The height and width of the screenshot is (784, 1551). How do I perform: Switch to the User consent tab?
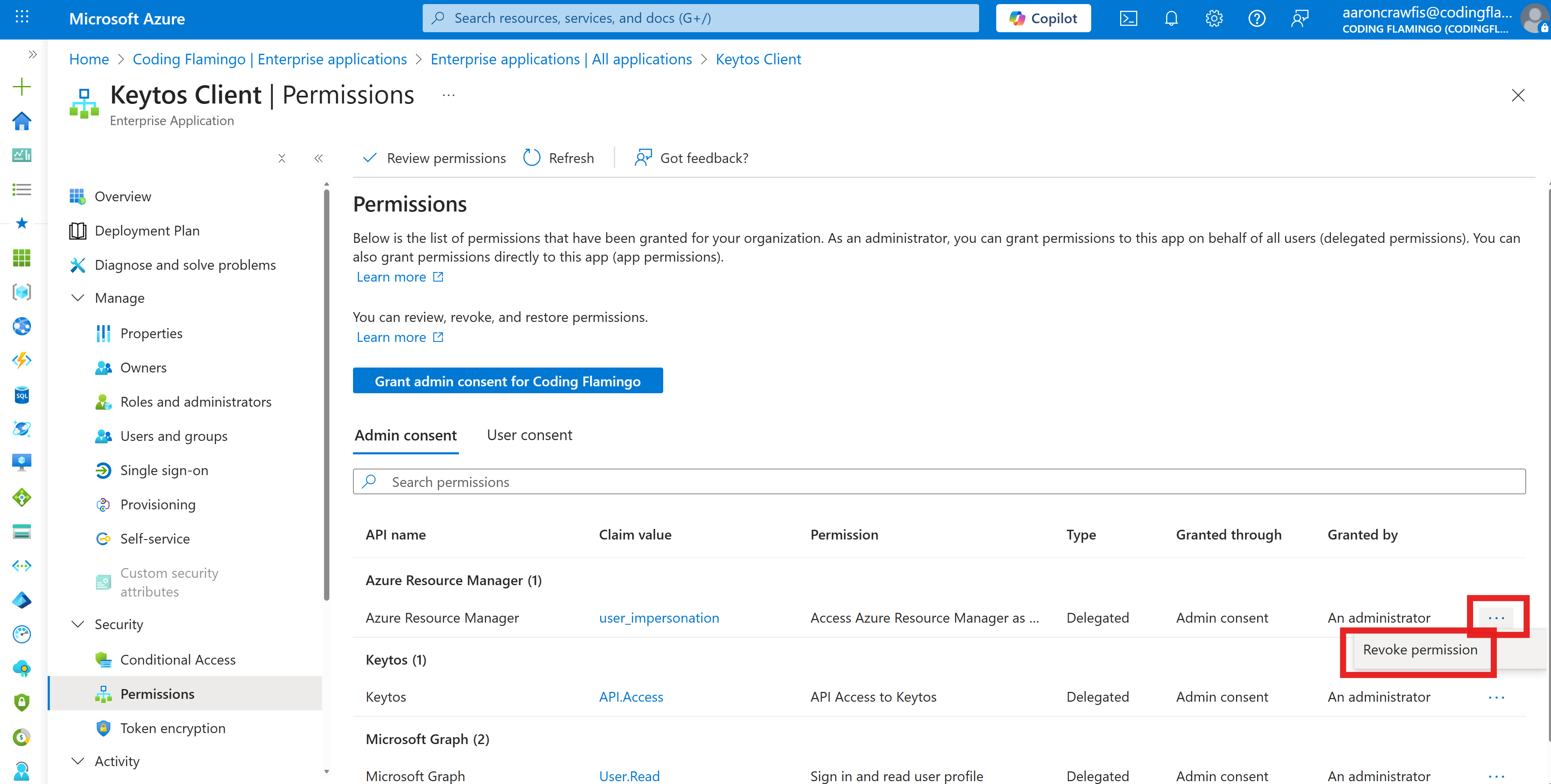pyautogui.click(x=529, y=434)
